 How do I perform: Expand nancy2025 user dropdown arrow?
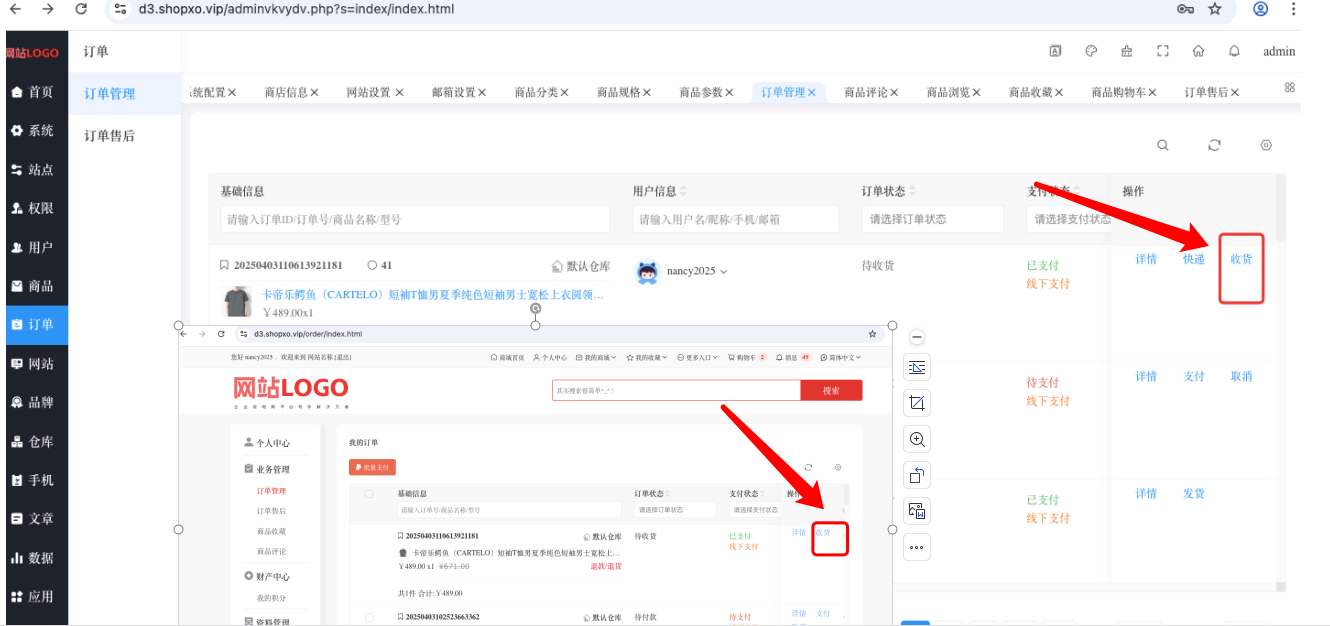[x=724, y=272]
